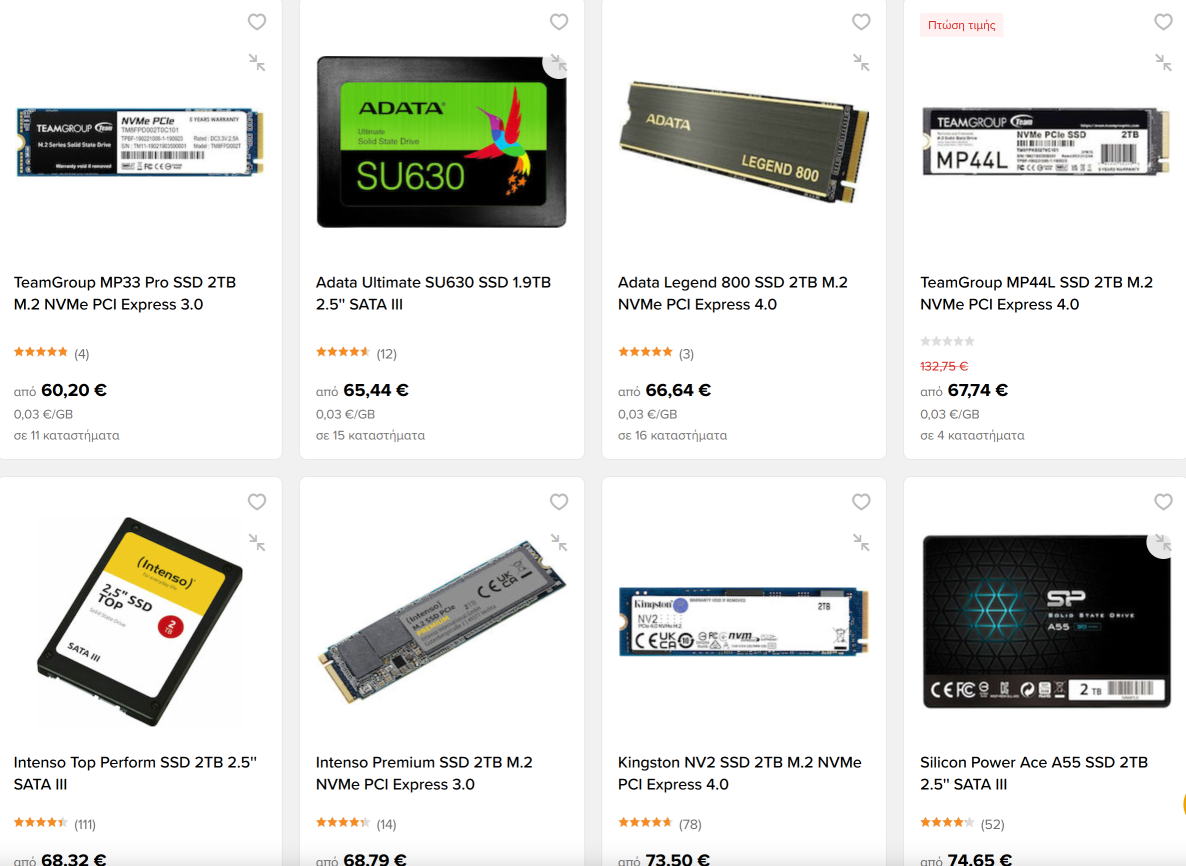Open the Adata Ultimate SU630 product title
Screen dimensions: 1186x866
pyautogui.click(x=433, y=293)
